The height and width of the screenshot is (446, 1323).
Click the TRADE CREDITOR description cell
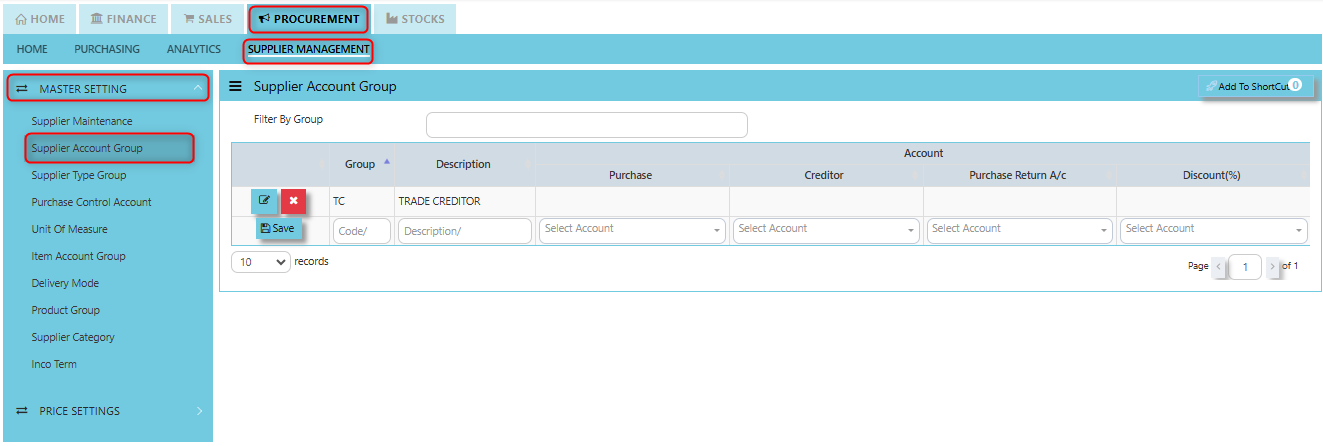click(464, 201)
